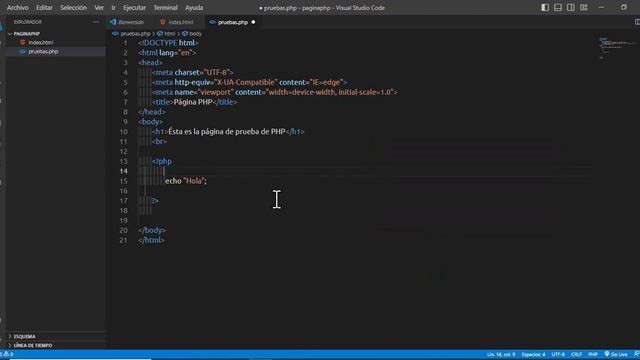Image resolution: width=640 pixels, height=360 pixels.
Task: Open the Archivo menu
Action: coord(18,8)
